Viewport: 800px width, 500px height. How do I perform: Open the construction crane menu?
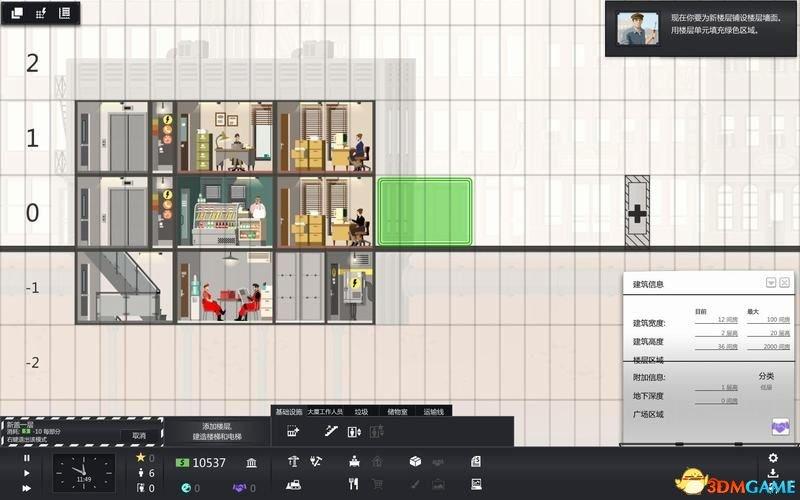[293, 462]
